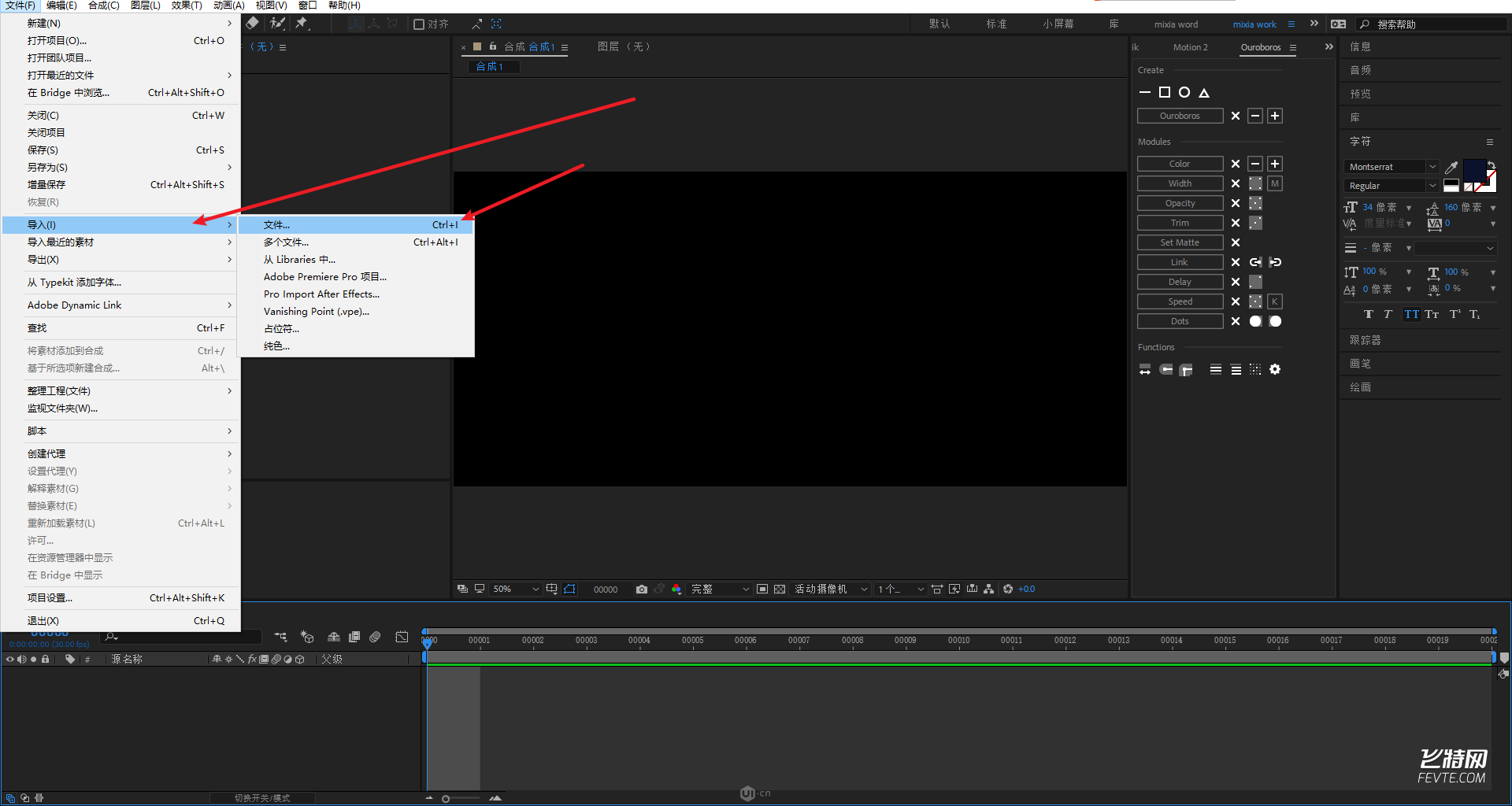The height and width of the screenshot is (806, 1512).
Task: Open the 1个 view layout dropdown
Action: pos(901,589)
